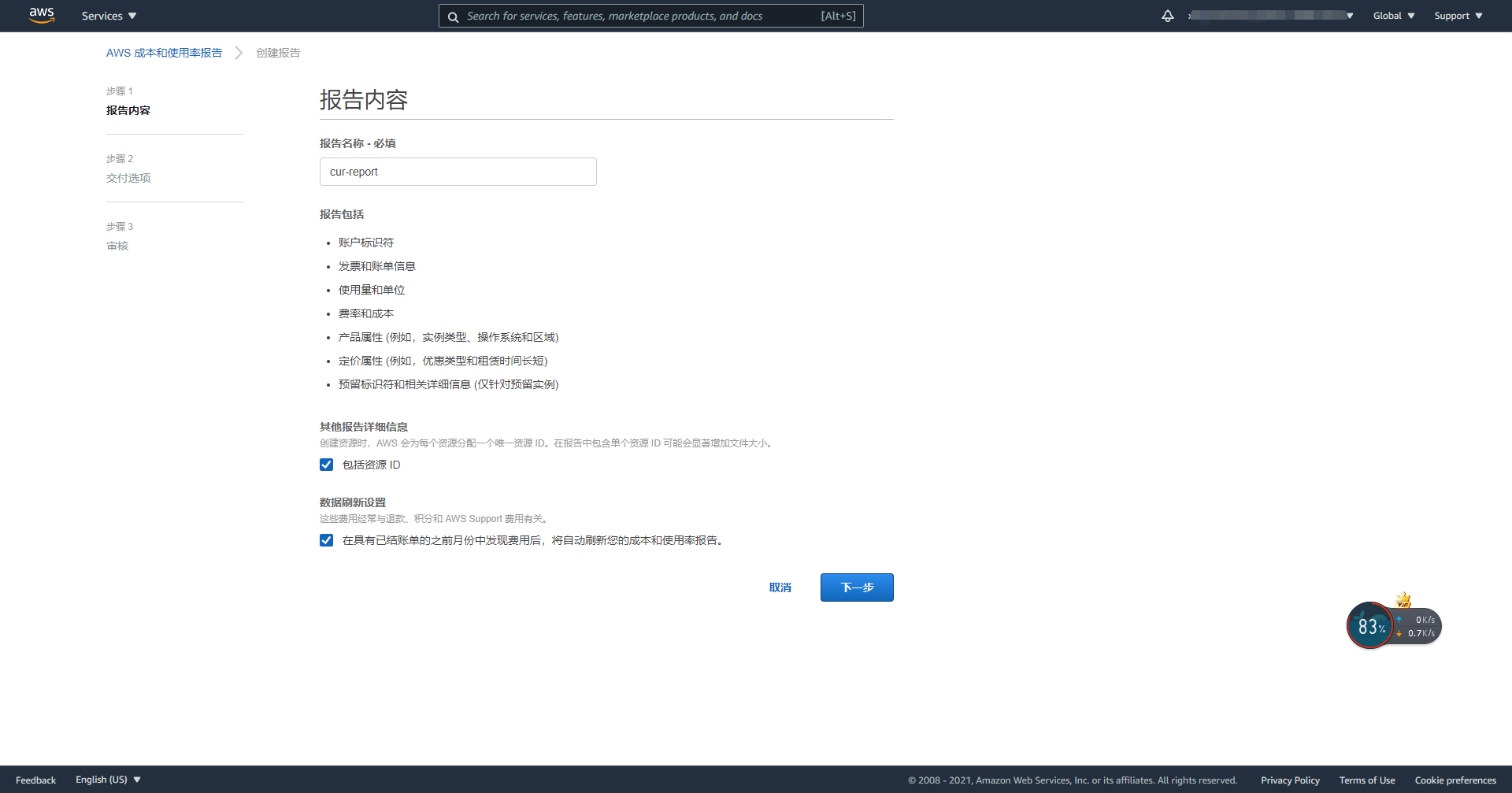Click the 其他报告详细信息 section heading
Screen dimensions: 1512x793
tap(364, 427)
